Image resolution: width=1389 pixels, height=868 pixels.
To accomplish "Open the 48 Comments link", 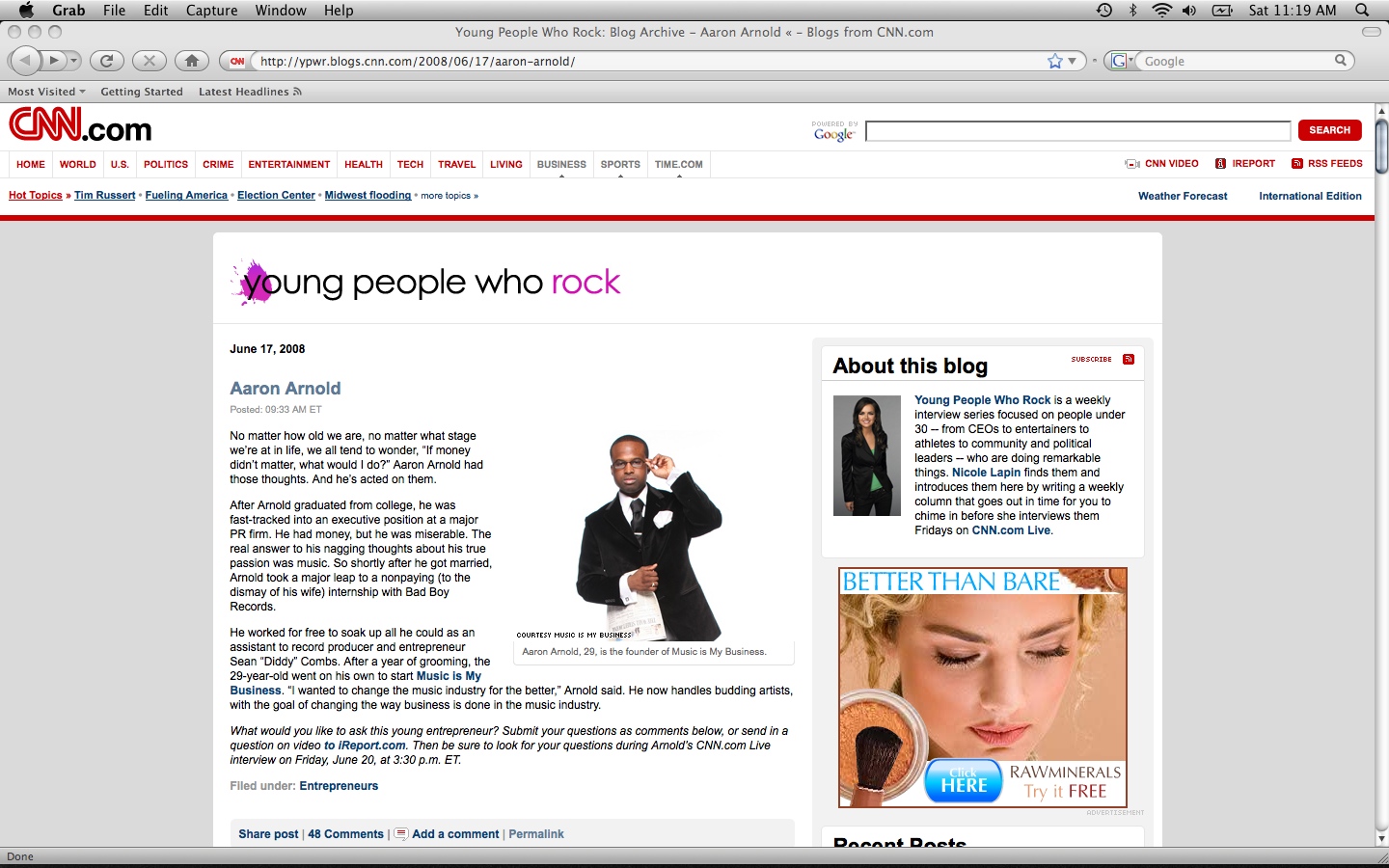I will 345,834.
